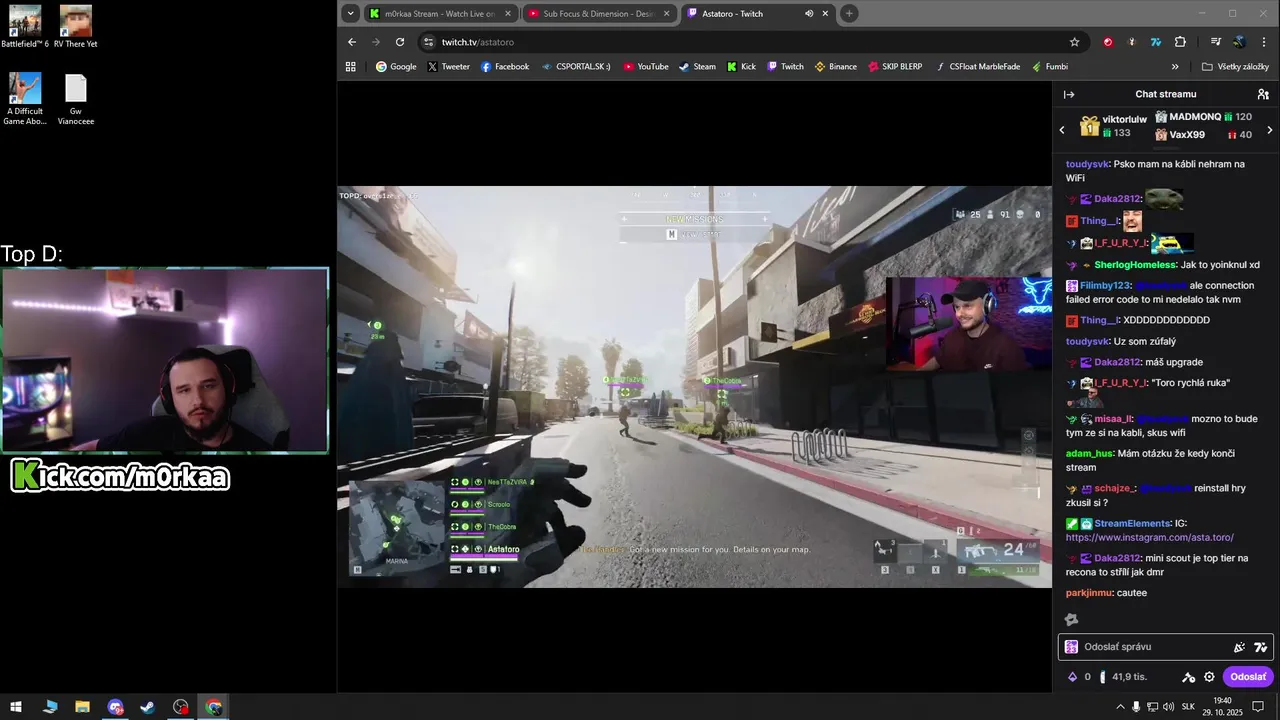Open the chat community users list icon
The image size is (1280, 720).
coord(1263,94)
